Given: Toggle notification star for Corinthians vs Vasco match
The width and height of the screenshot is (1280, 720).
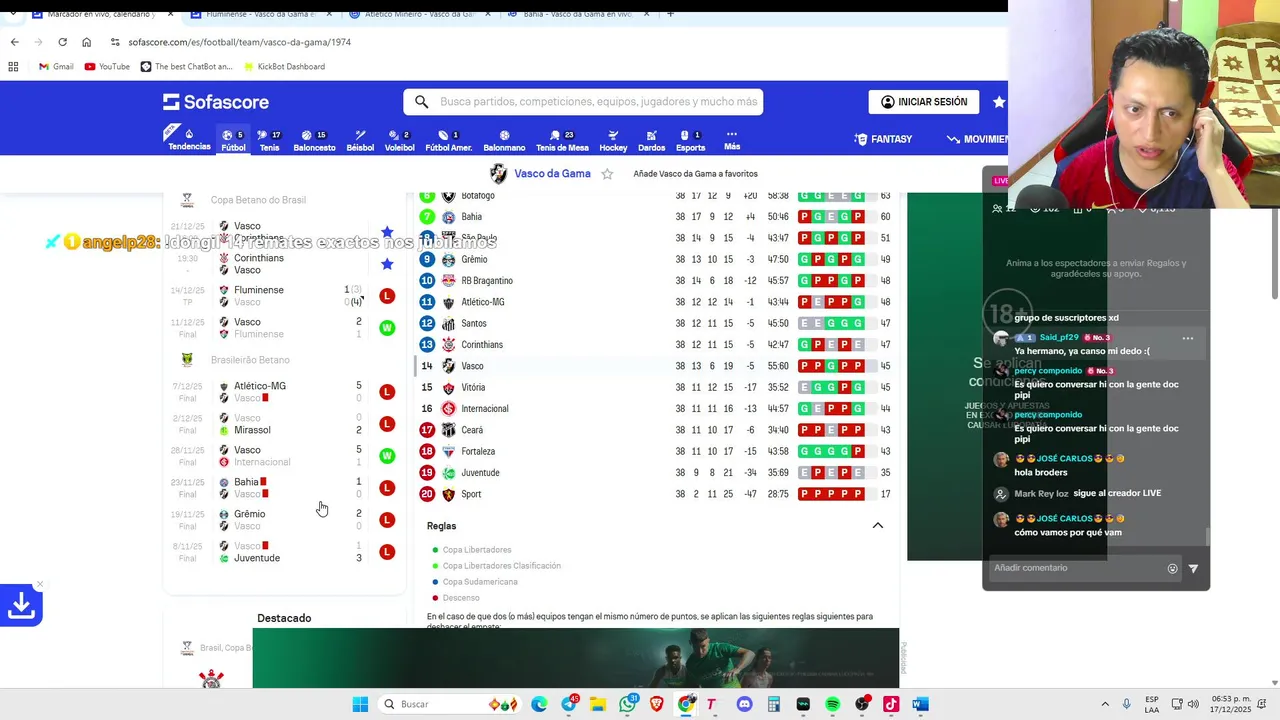Looking at the screenshot, I should [x=387, y=264].
